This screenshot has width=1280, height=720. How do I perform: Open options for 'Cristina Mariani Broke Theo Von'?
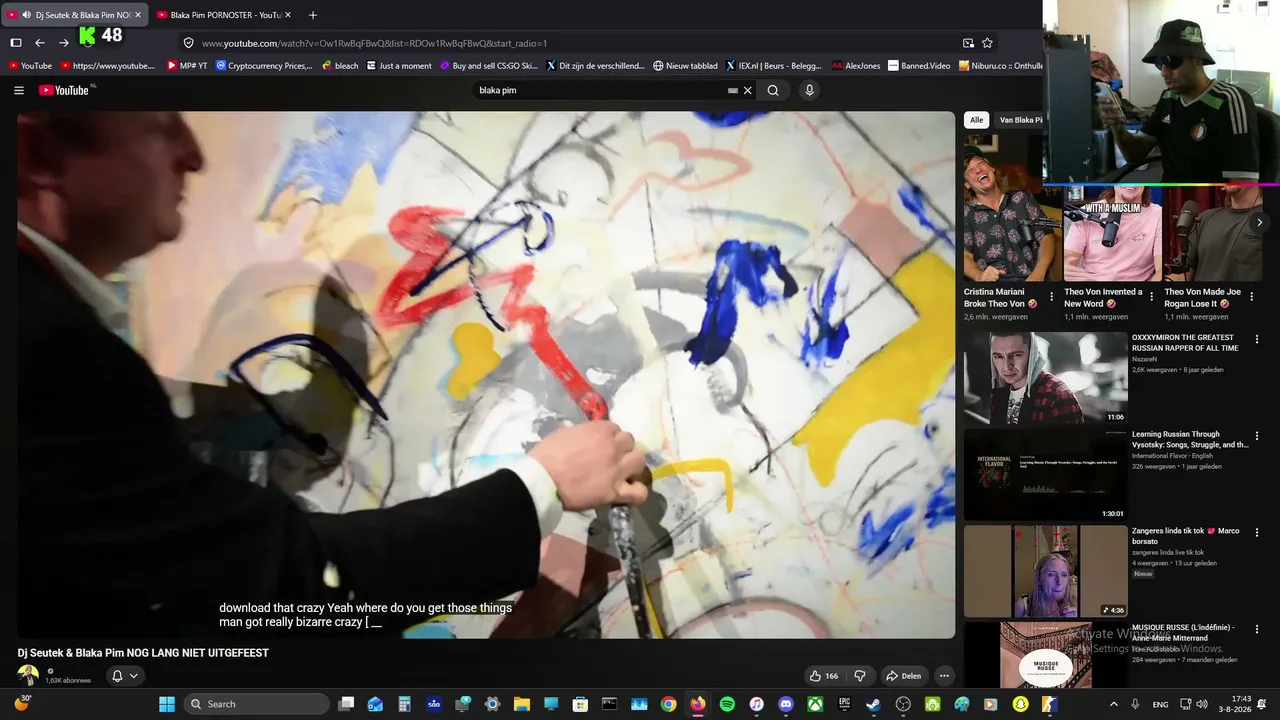tap(1051, 297)
